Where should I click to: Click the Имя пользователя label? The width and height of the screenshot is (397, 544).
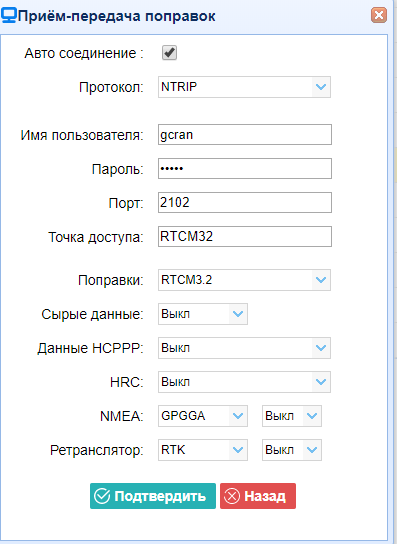tap(82, 135)
